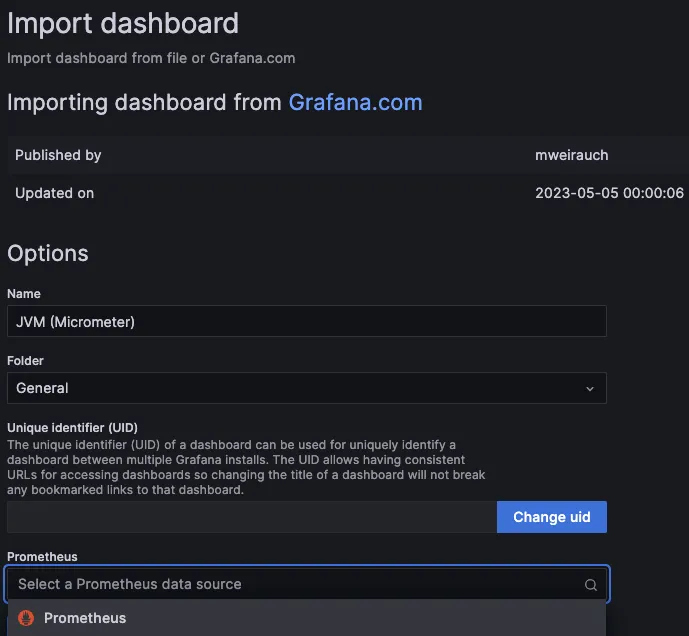This screenshot has width=689, height=636.
Task: Open the General folder dropdown
Action: point(307,388)
